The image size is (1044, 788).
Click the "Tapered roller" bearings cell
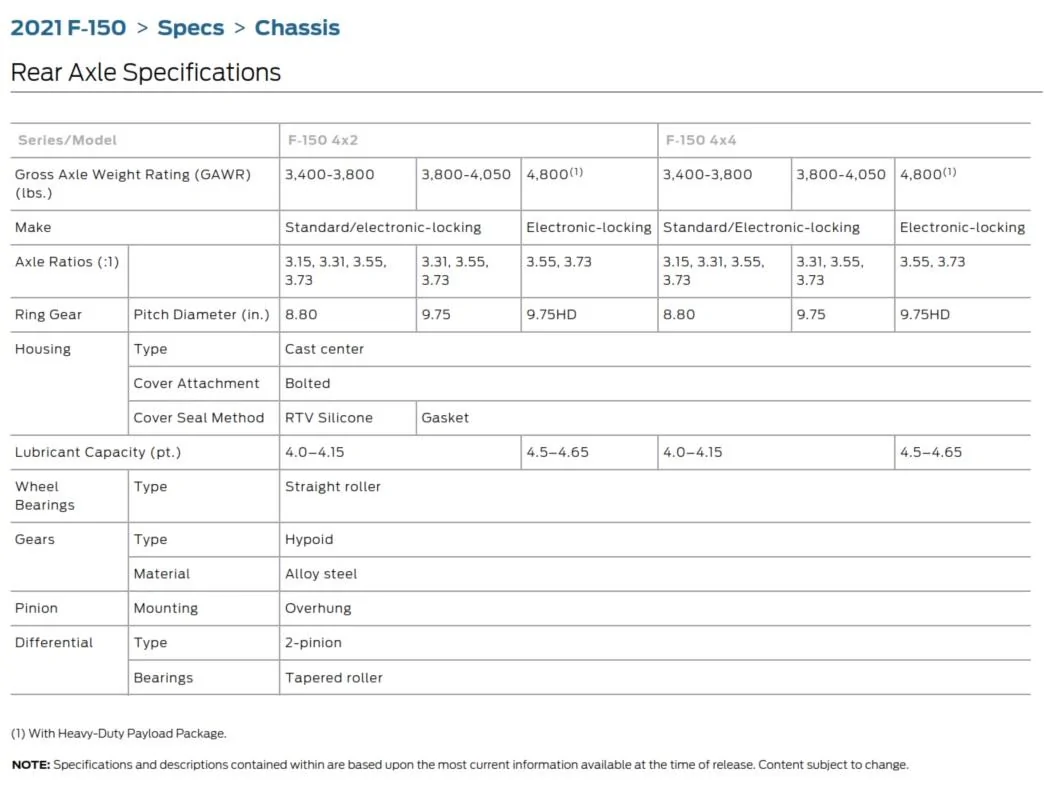coord(334,678)
